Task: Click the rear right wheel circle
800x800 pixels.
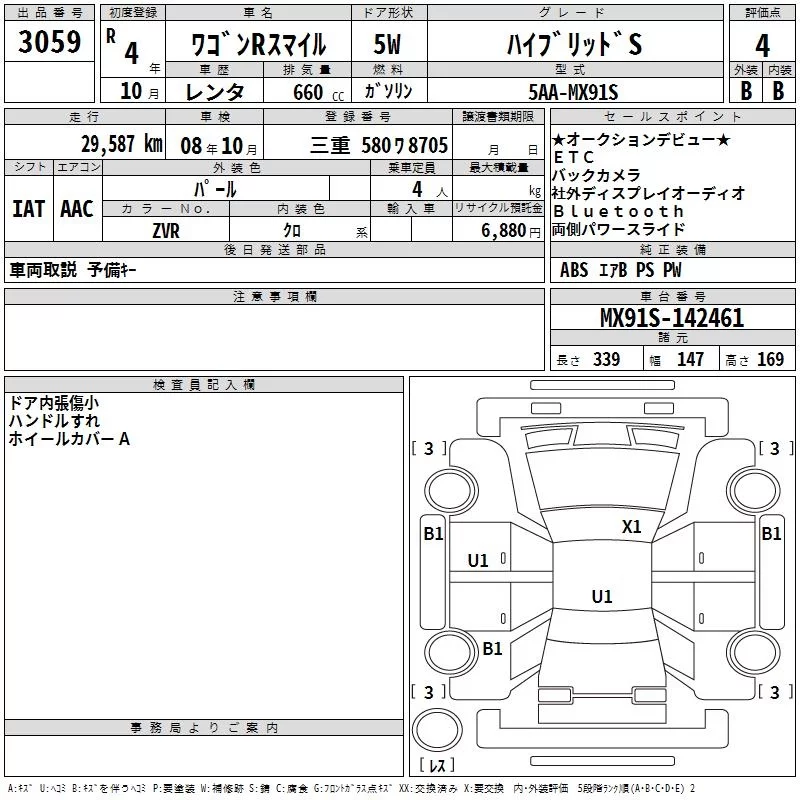Action: click(x=753, y=652)
